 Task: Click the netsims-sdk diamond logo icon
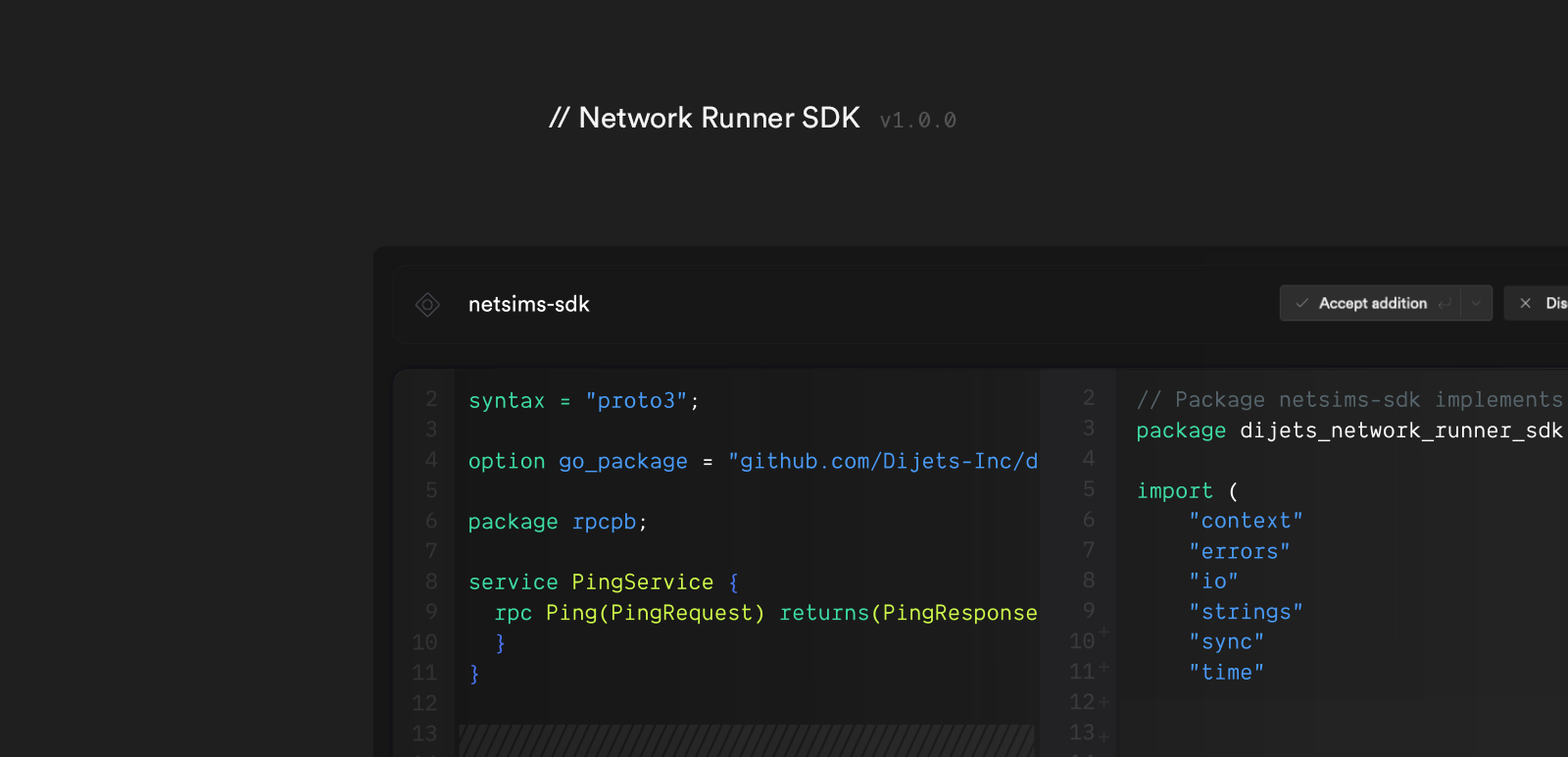[427, 305]
